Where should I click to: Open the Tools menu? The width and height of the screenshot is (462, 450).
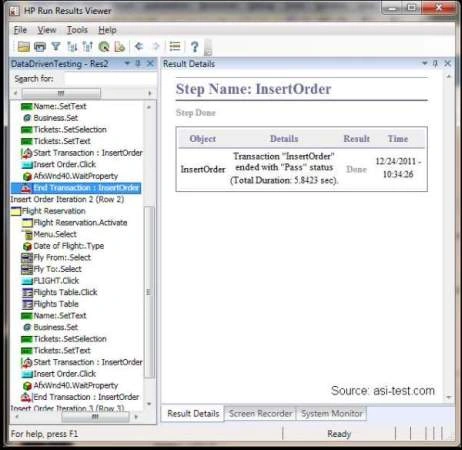point(77,30)
